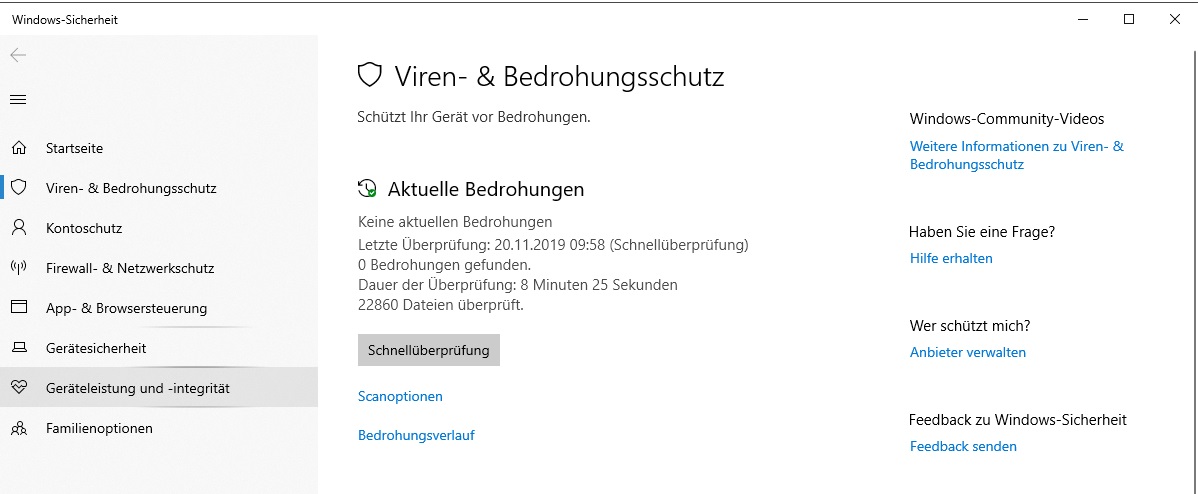Close the Windows-Sicherheit window
This screenshot has height=494, width=1198.
point(1174,20)
